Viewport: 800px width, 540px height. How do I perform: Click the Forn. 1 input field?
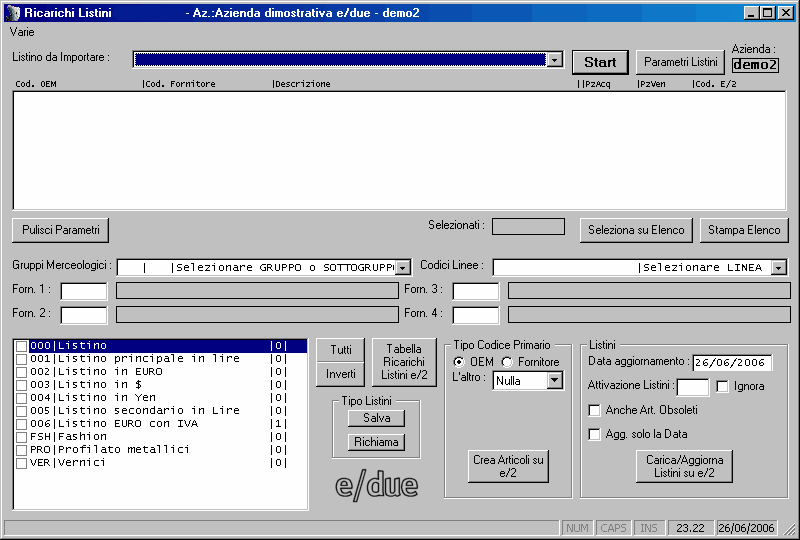(84, 291)
